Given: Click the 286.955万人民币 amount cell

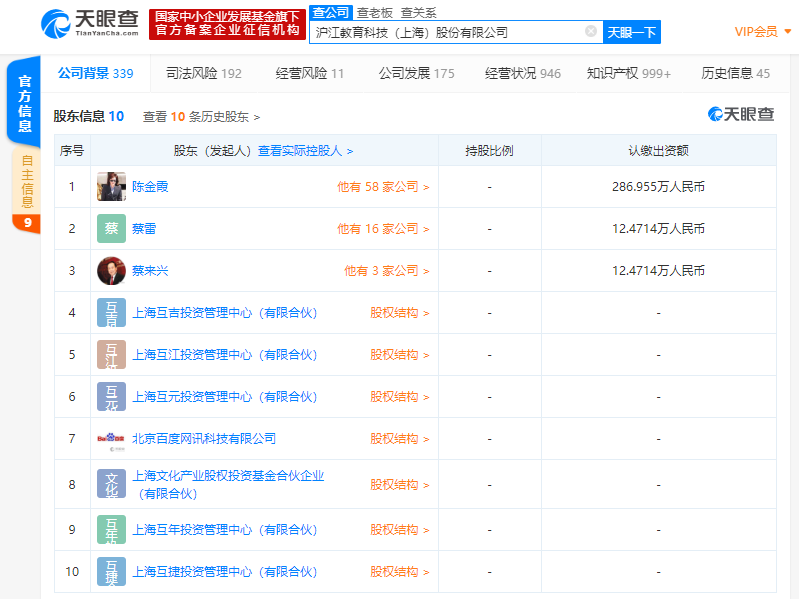Looking at the screenshot, I should tap(658, 187).
